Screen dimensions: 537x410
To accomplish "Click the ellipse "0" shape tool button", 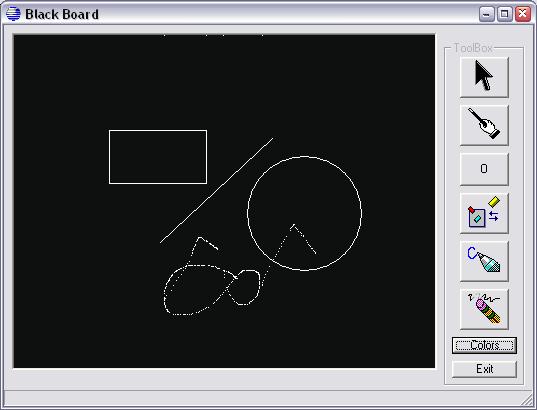I will (484, 169).
